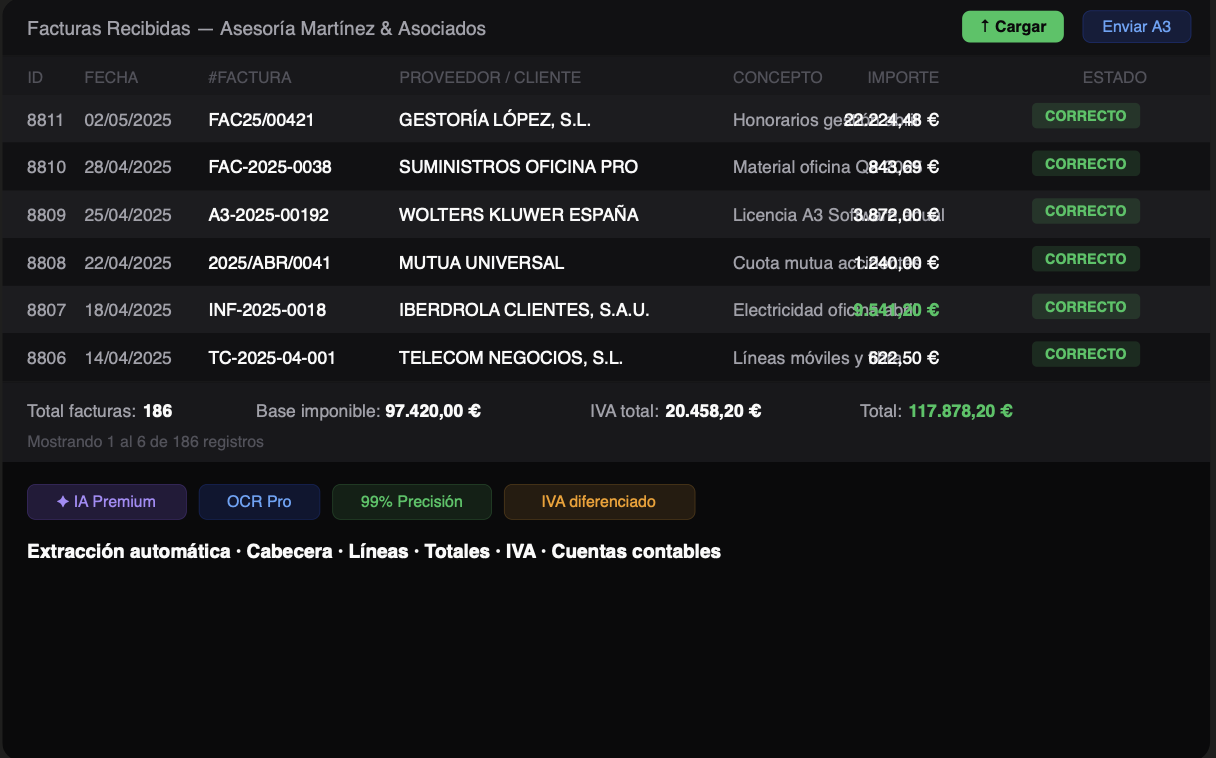The width and height of the screenshot is (1216, 758).
Task: Click CORRECTO status for IBERDROLA row
Action: point(1086,307)
